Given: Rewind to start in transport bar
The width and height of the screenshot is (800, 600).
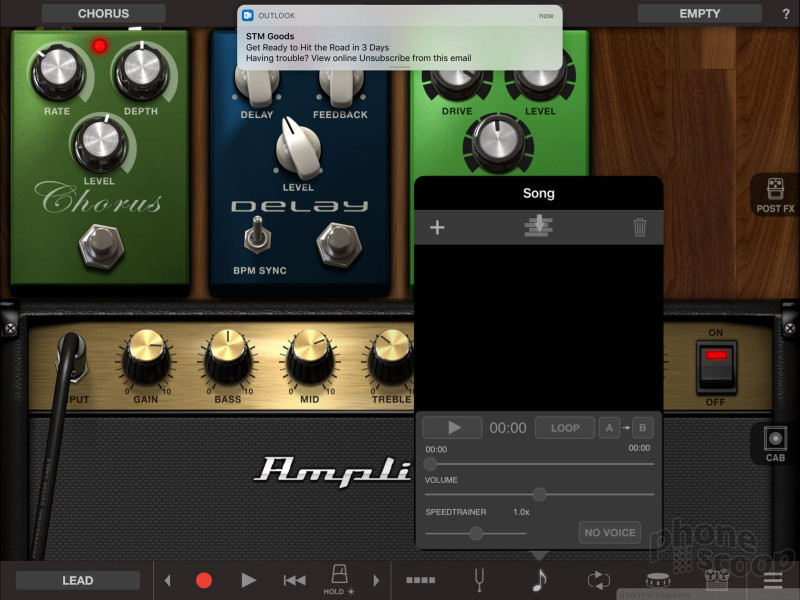Looking at the screenshot, I should pyautogui.click(x=294, y=580).
